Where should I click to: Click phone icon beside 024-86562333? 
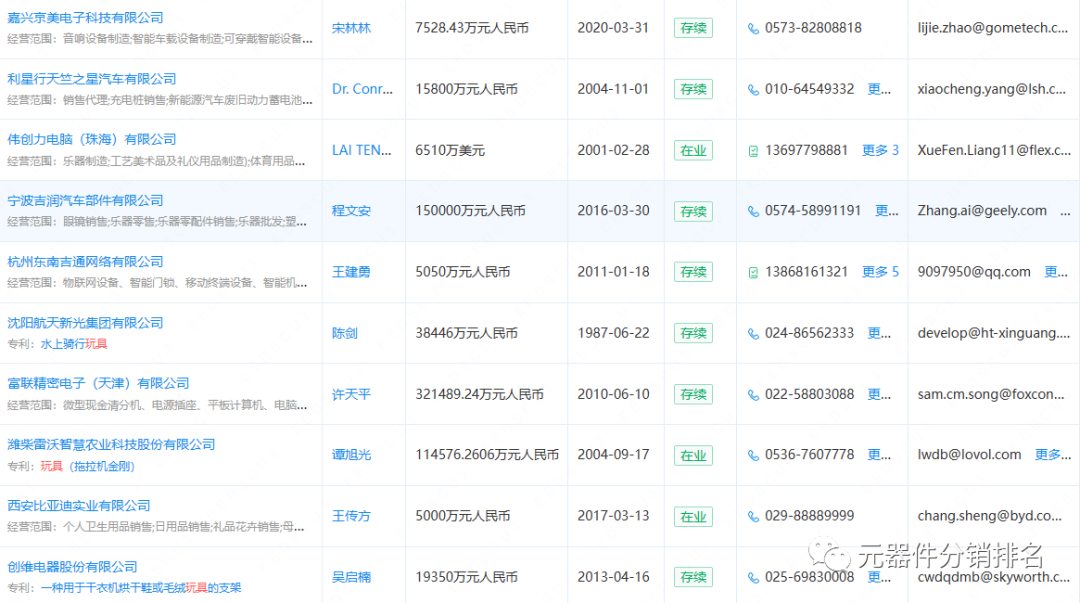(x=754, y=334)
